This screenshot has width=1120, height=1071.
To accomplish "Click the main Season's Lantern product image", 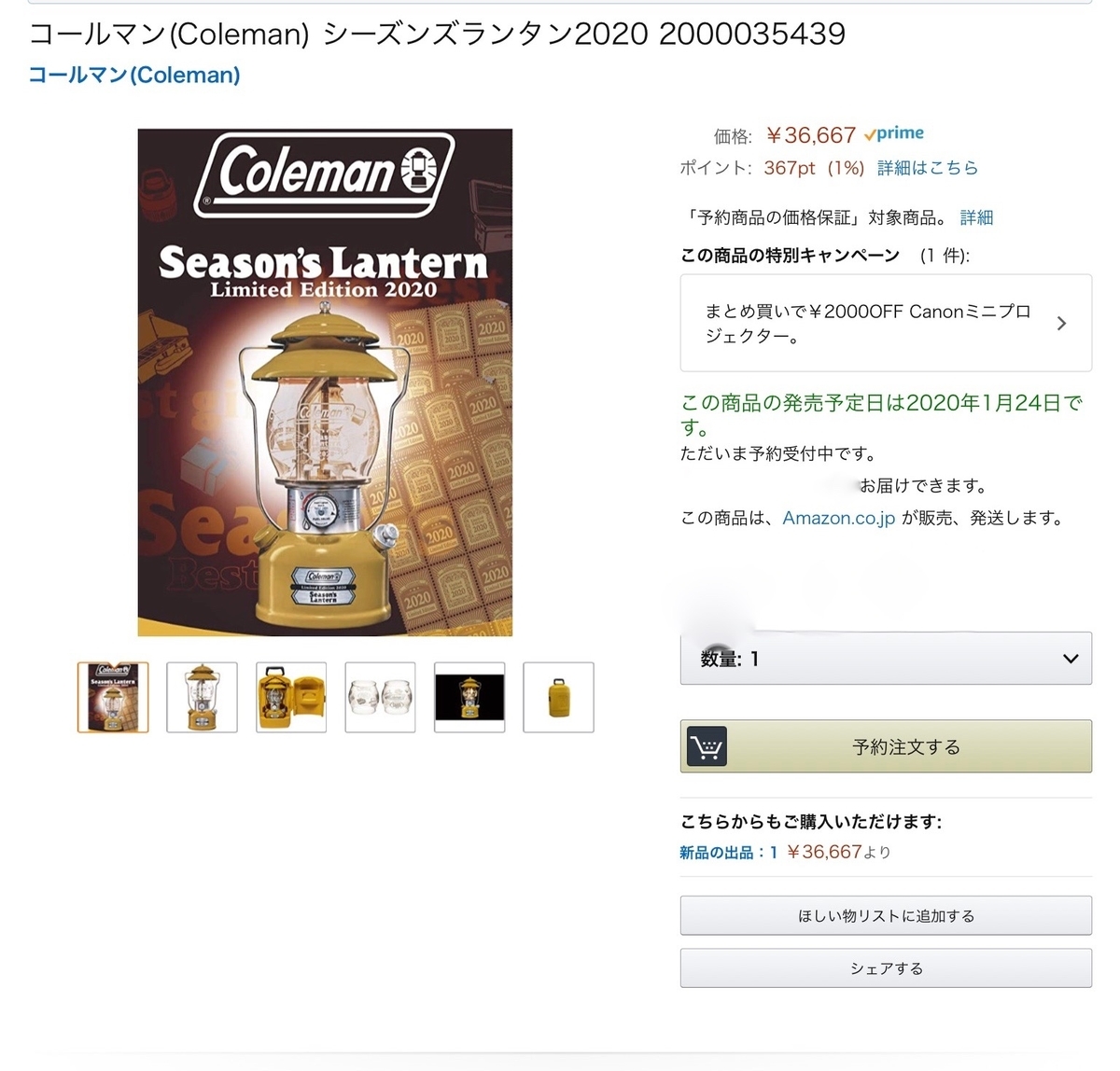I will (x=325, y=382).
